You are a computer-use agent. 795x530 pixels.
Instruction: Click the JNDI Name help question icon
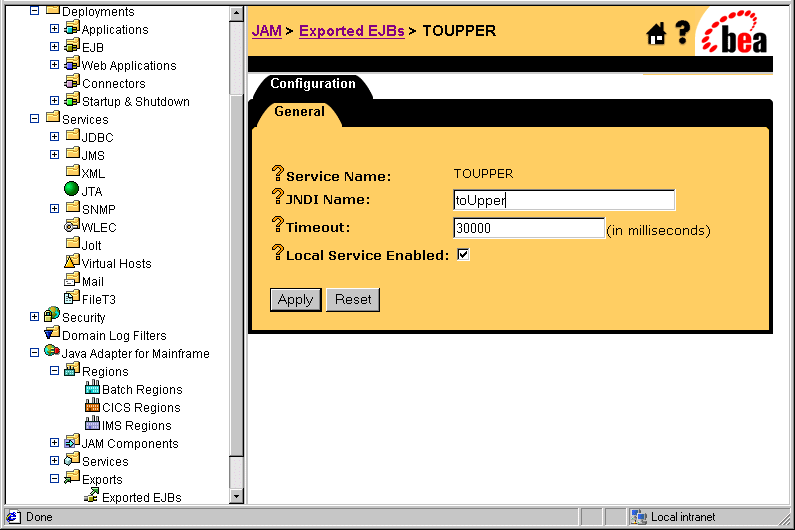277,196
